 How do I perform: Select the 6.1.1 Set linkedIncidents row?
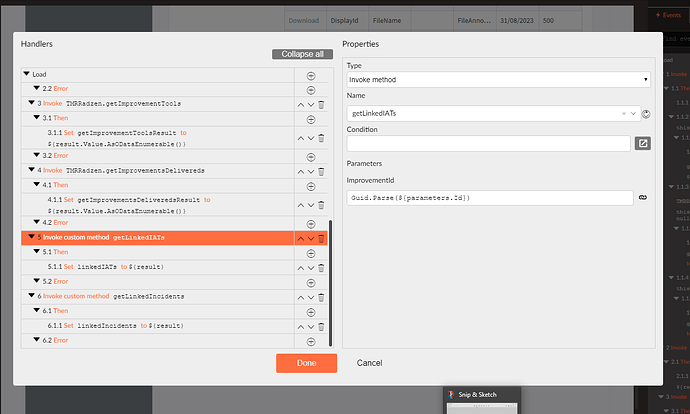click(158, 326)
